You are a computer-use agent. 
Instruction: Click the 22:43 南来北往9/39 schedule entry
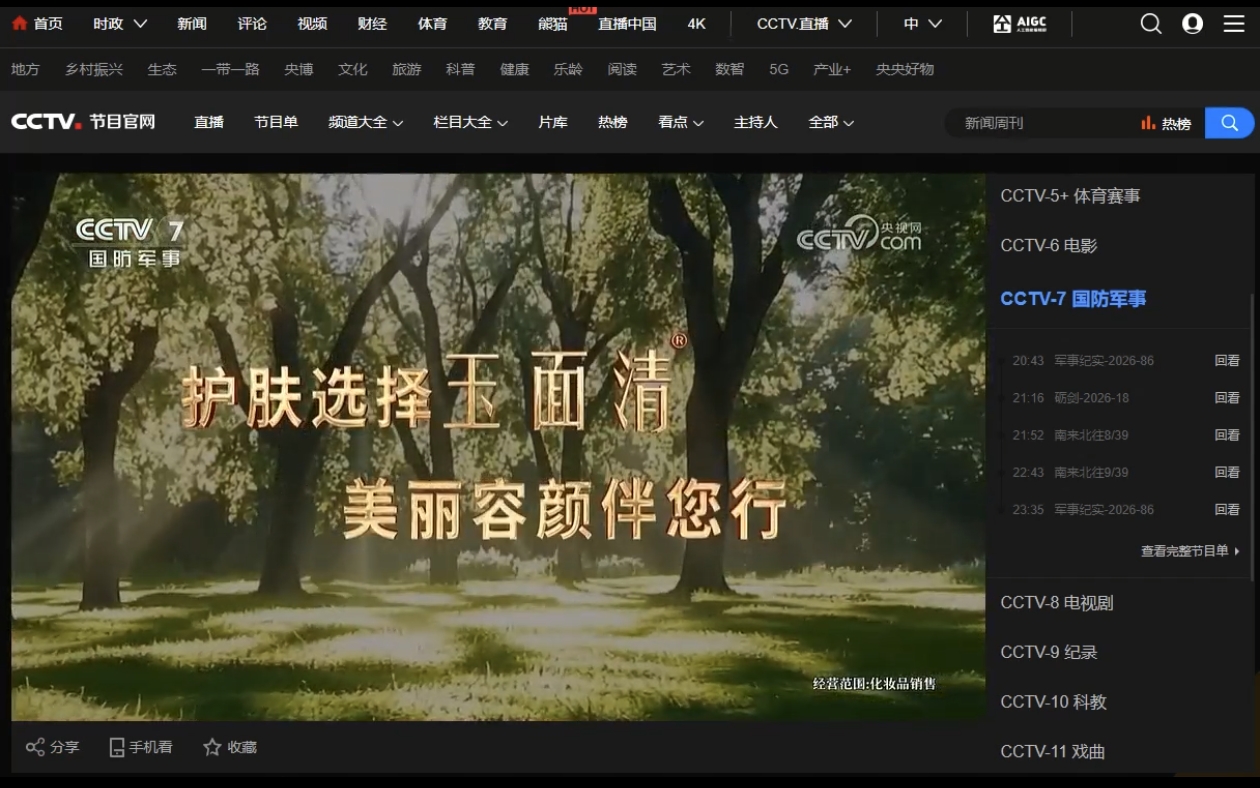pyautogui.click(x=1070, y=472)
